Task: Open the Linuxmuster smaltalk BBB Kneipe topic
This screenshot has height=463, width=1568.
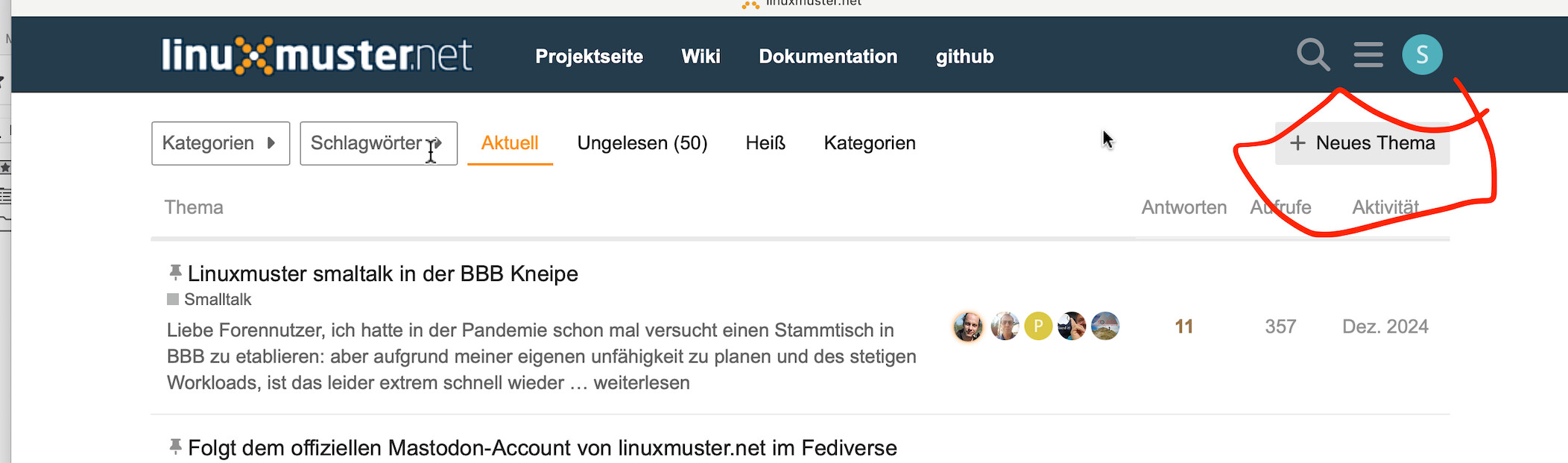Action: (x=382, y=274)
